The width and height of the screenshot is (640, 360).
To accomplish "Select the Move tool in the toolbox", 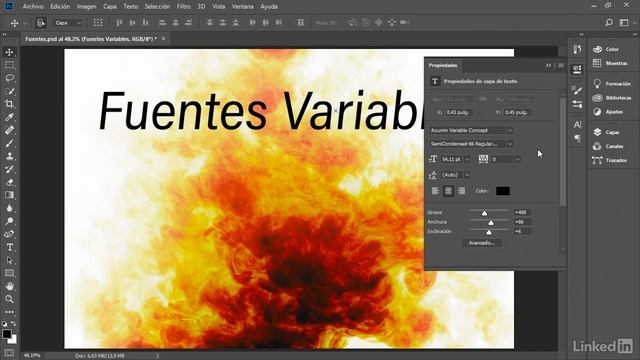I will point(9,52).
